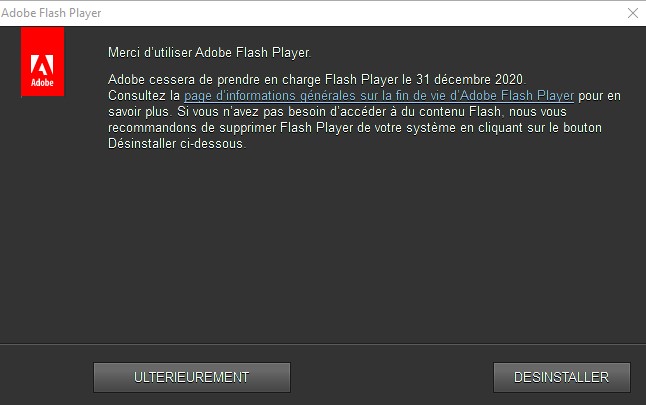Screen dimensions: 646x405
Task: Click the red Adobe logo icon
Action: 42,62
